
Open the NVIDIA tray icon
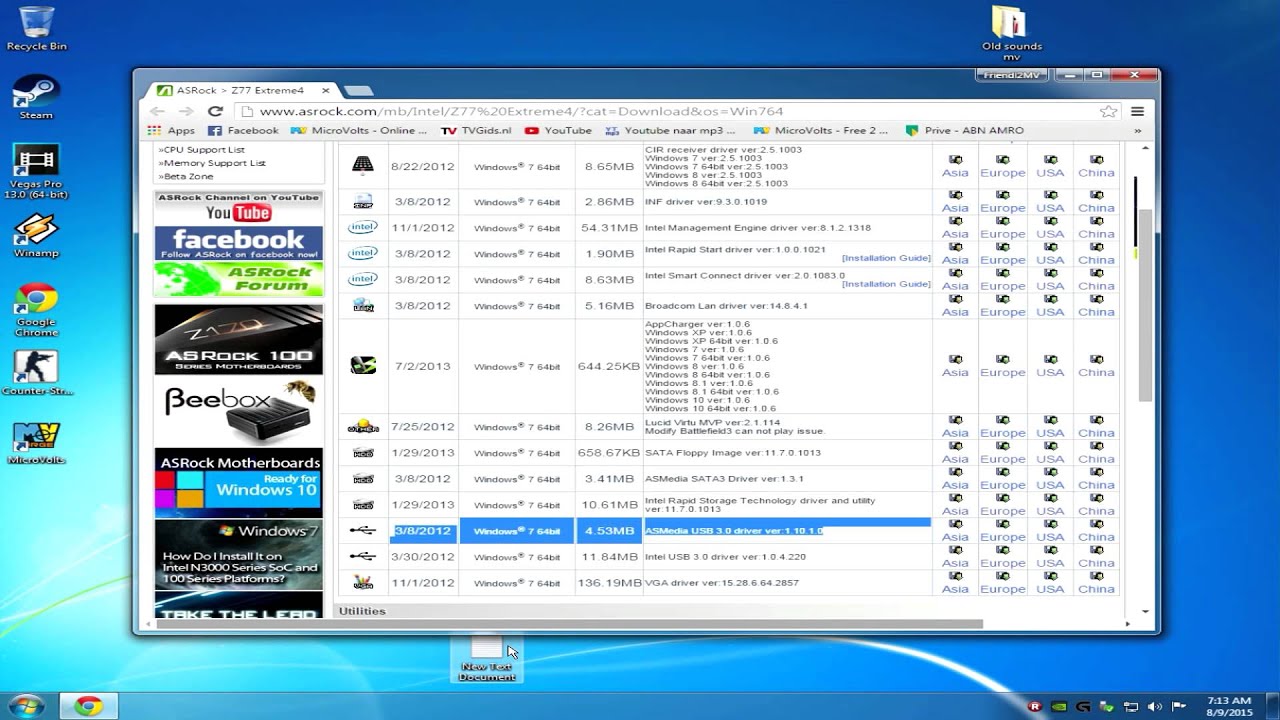click(1060, 706)
